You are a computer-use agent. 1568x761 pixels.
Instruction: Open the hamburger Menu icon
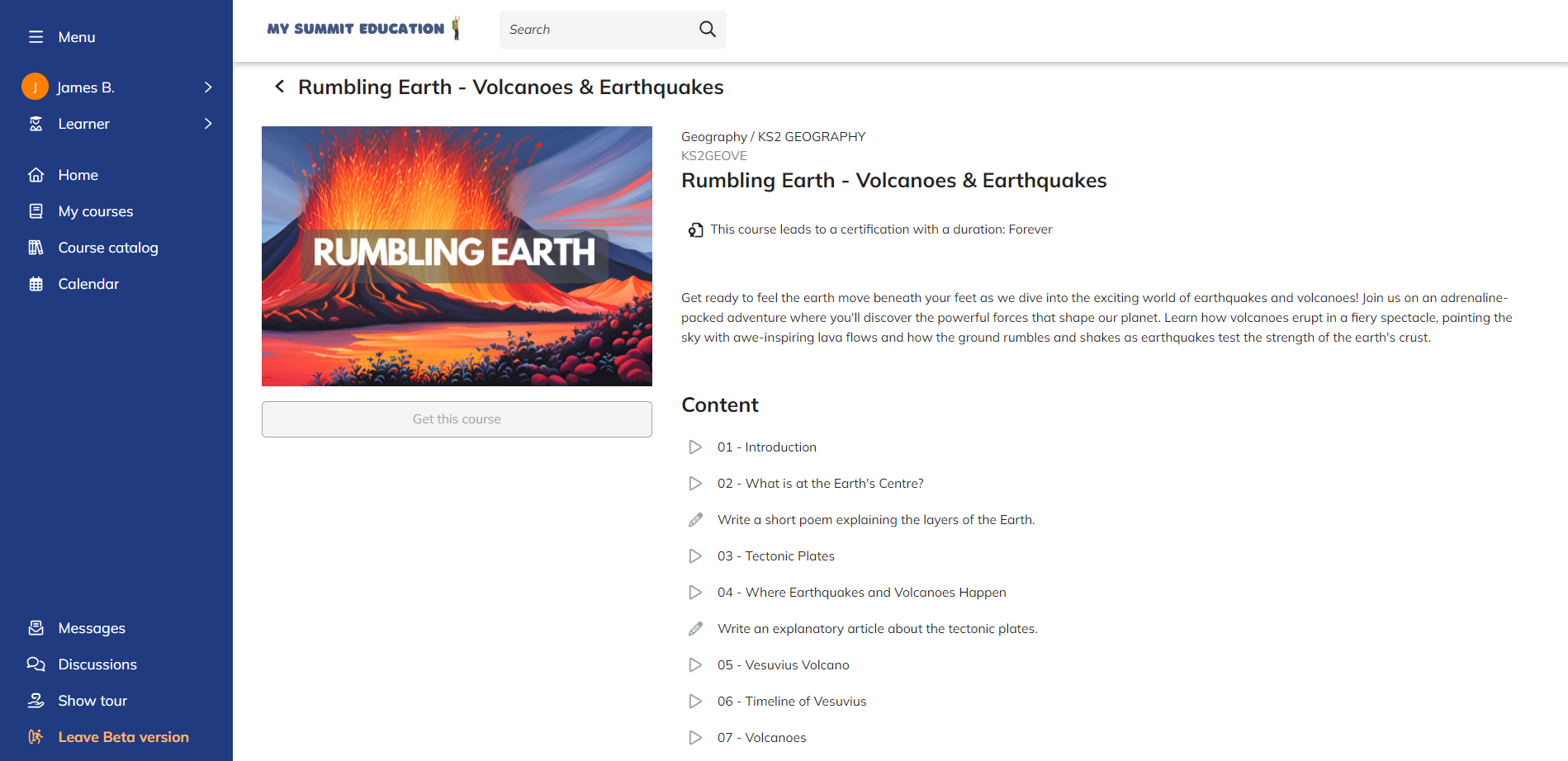tap(36, 37)
